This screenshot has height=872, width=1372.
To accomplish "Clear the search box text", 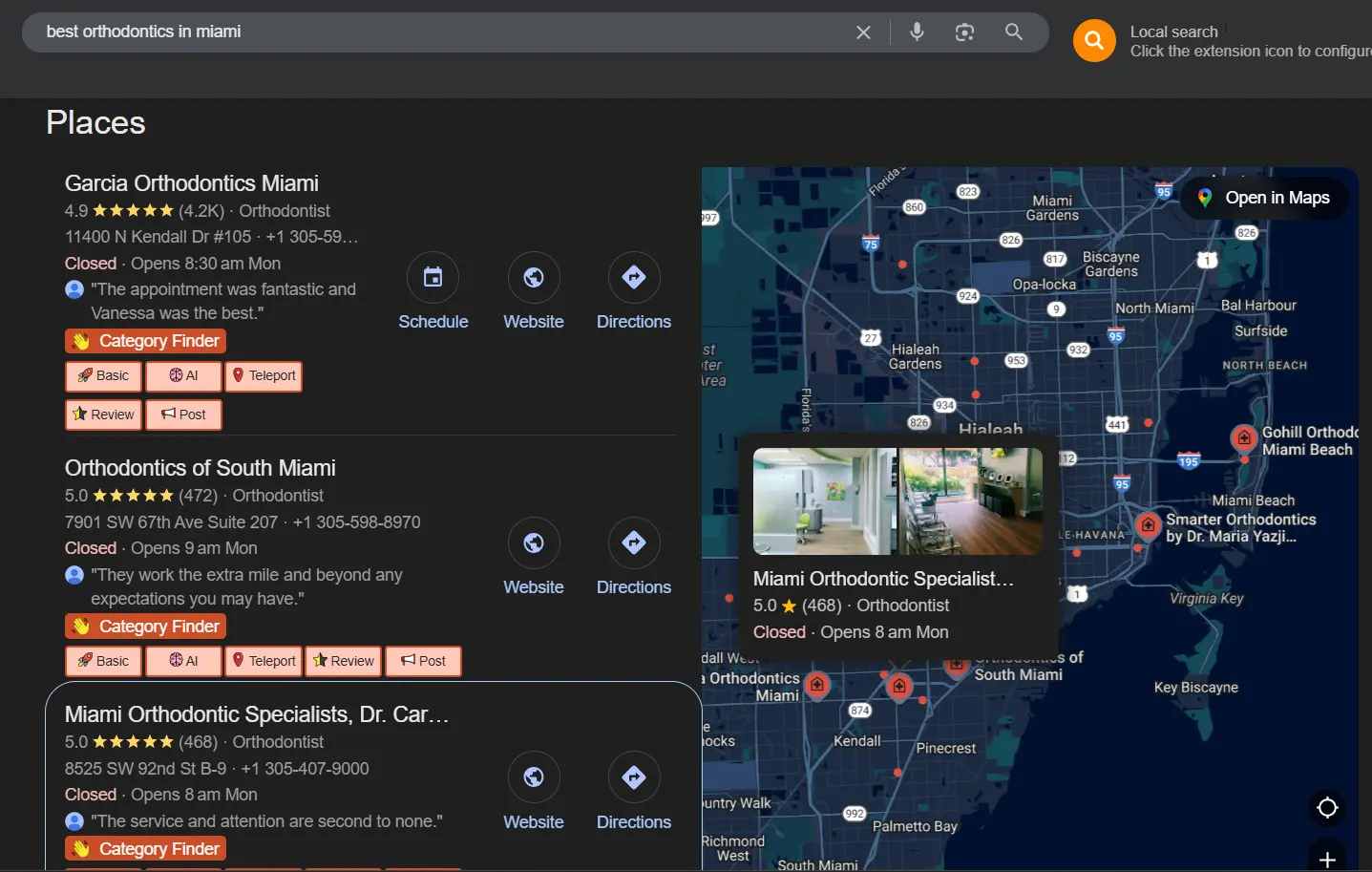I will pos(863,32).
